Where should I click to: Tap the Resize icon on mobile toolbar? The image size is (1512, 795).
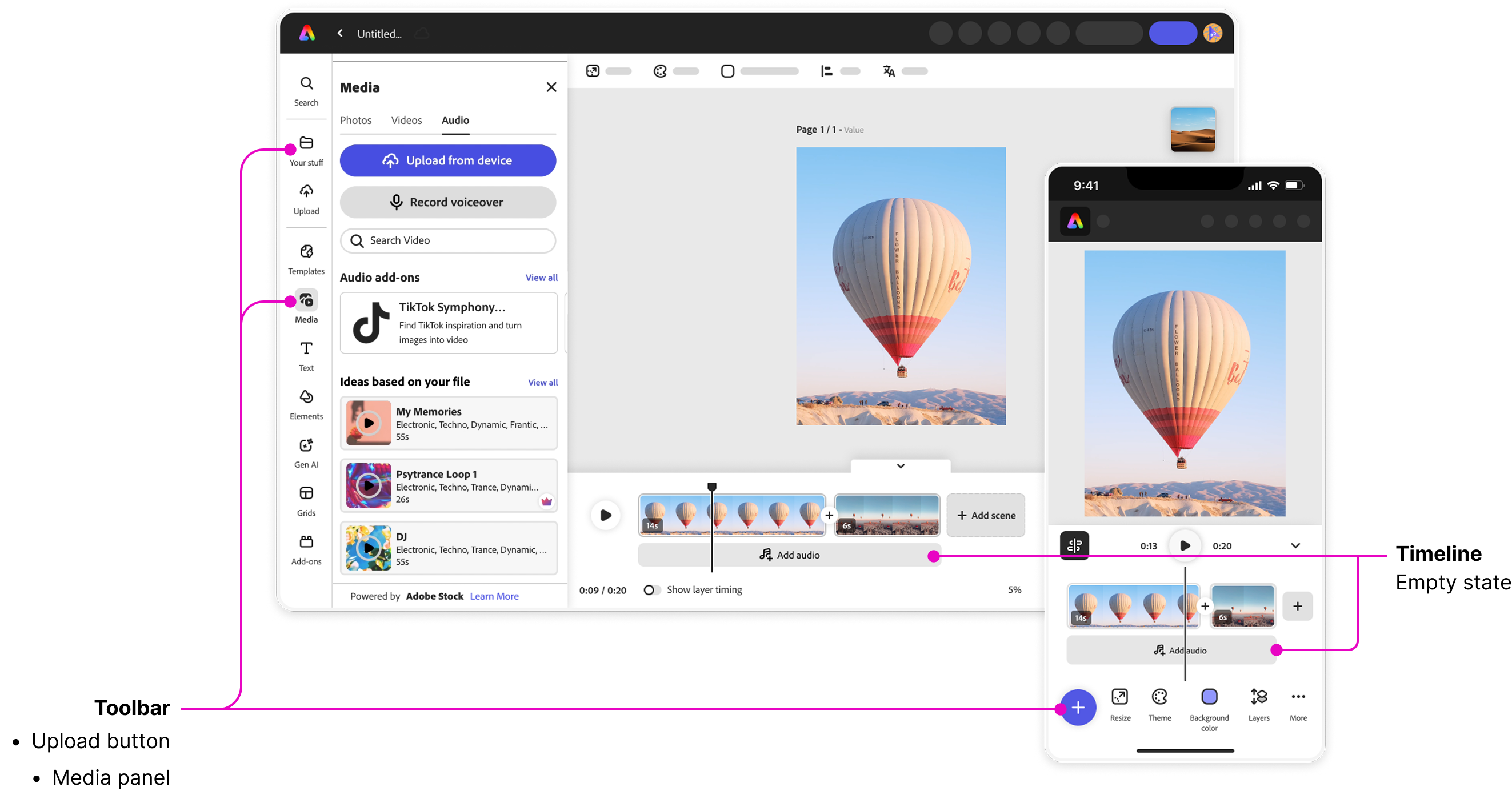pyautogui.click(x=1120, y=705)
